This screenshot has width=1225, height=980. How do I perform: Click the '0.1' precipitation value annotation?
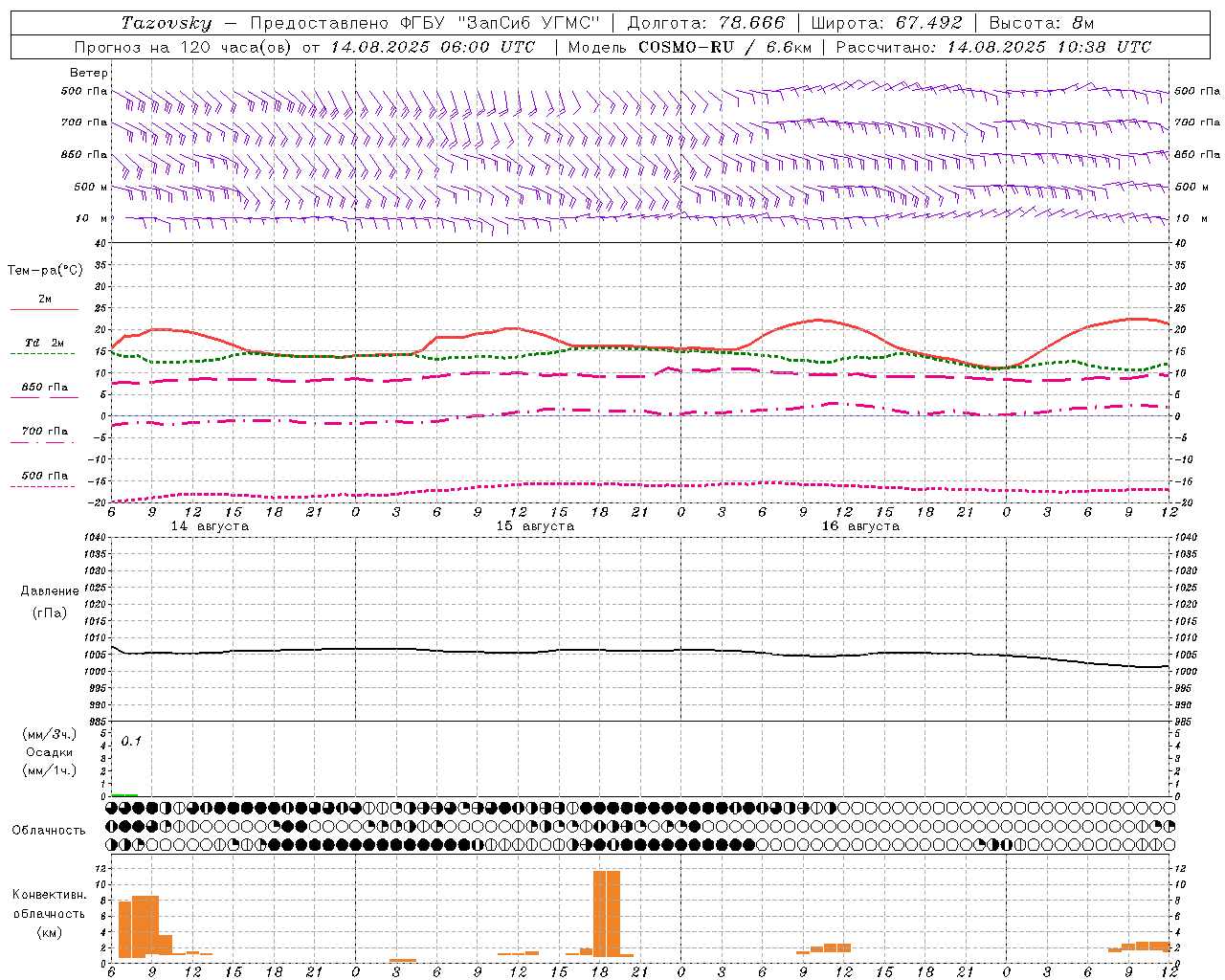131,741
